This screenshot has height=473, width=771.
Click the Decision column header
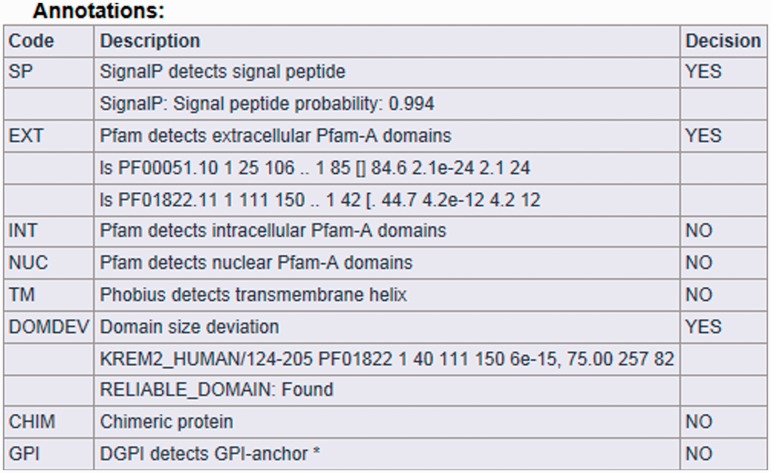click(x=723, y=41)
